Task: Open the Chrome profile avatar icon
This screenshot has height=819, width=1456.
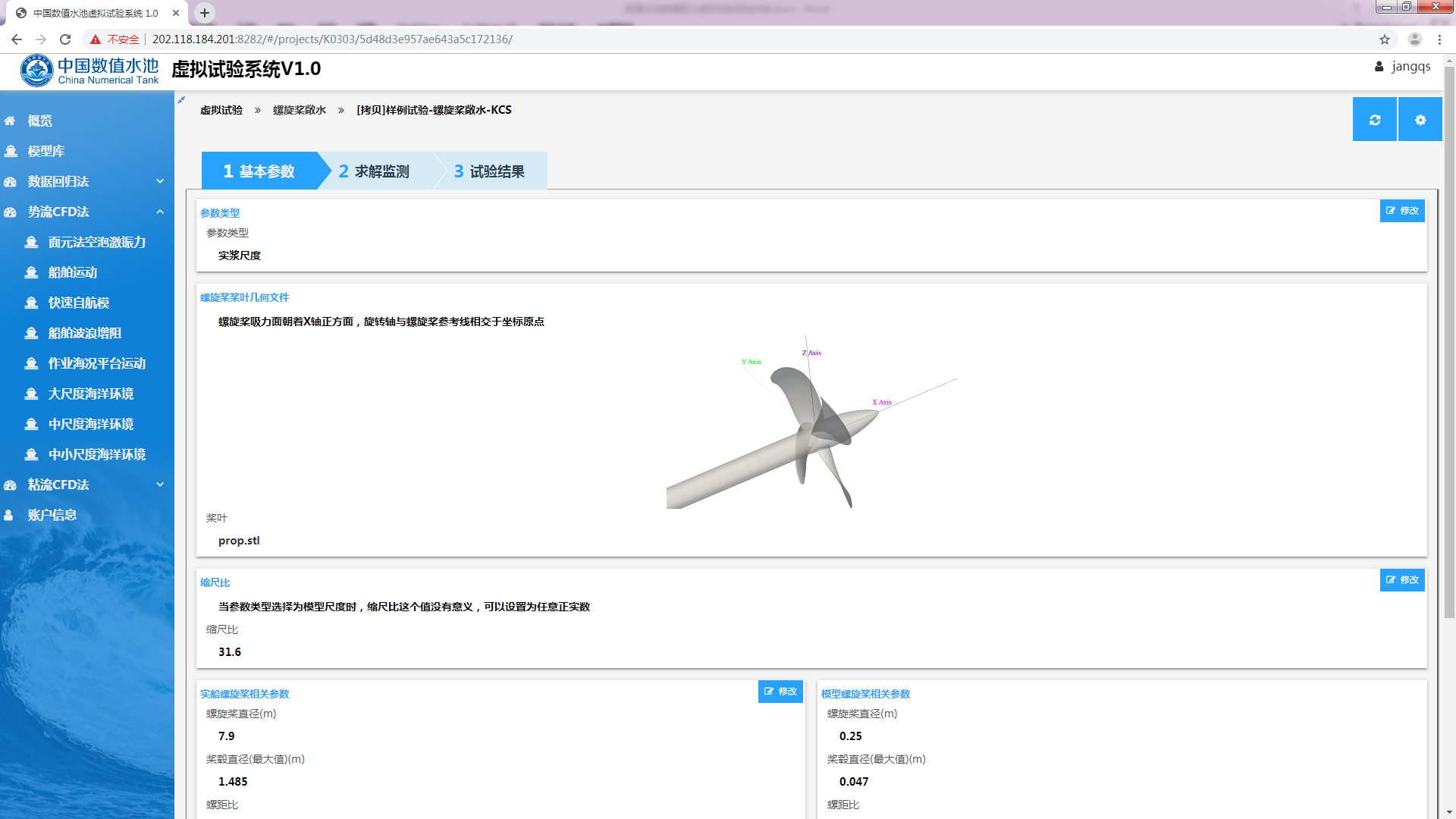Action: pos(1414,39)
